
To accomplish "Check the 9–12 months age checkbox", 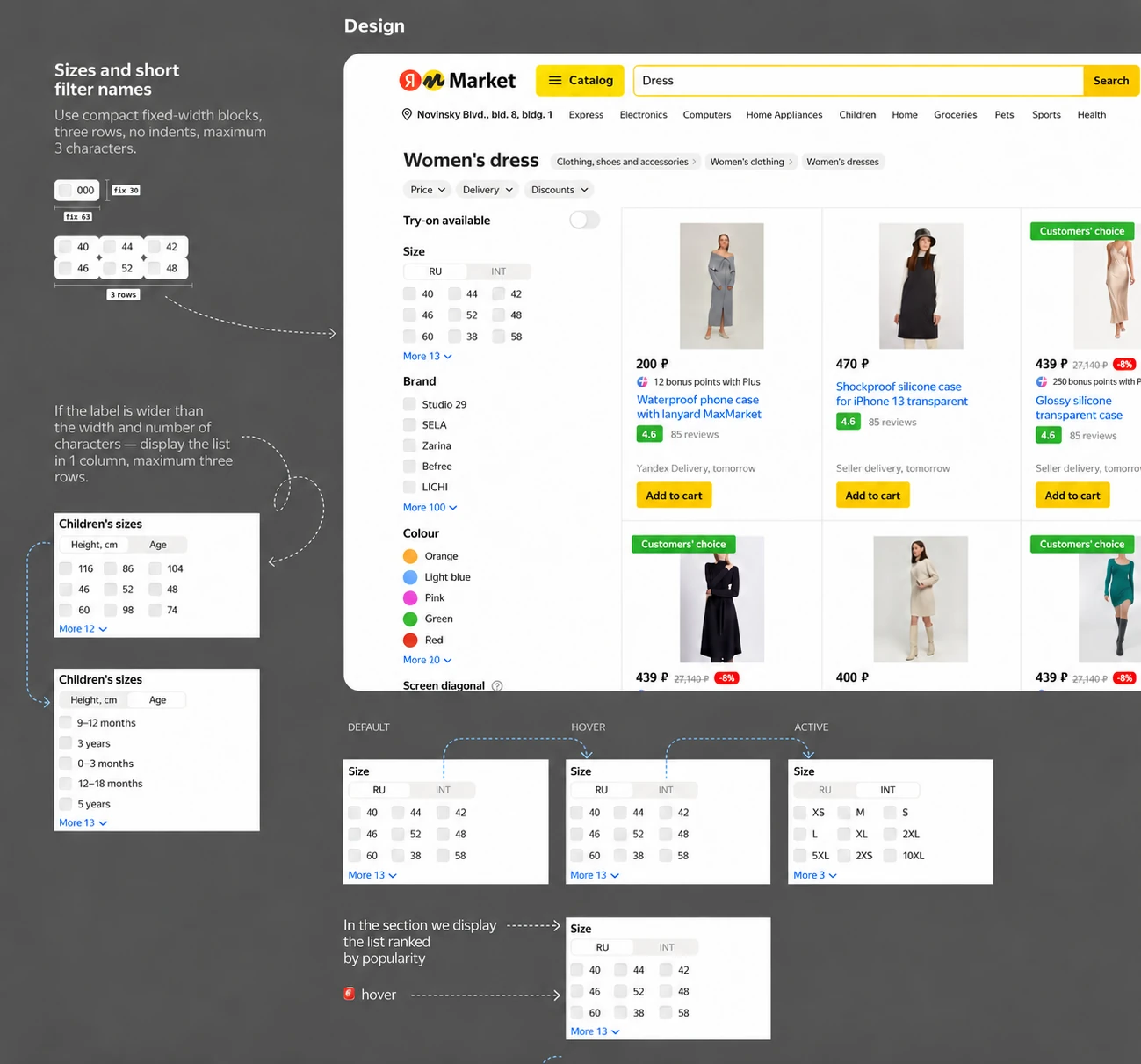I will (x=66, y=722).
